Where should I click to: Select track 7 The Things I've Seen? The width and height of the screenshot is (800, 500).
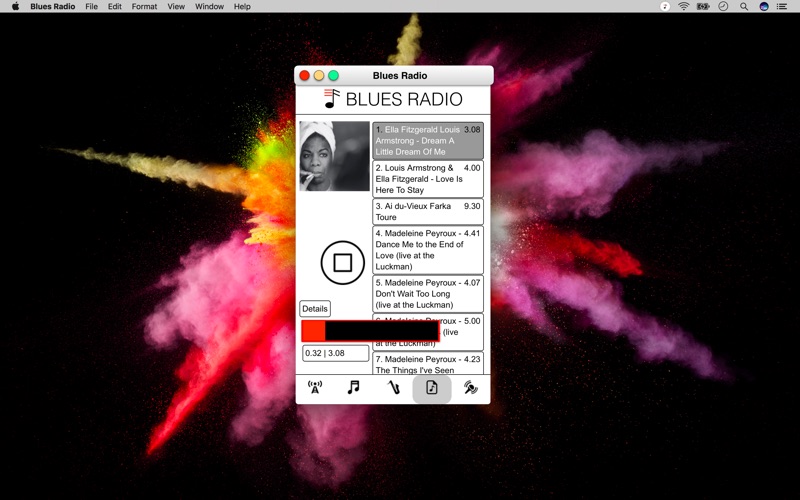pyautogui.click(x=428, y=364)
